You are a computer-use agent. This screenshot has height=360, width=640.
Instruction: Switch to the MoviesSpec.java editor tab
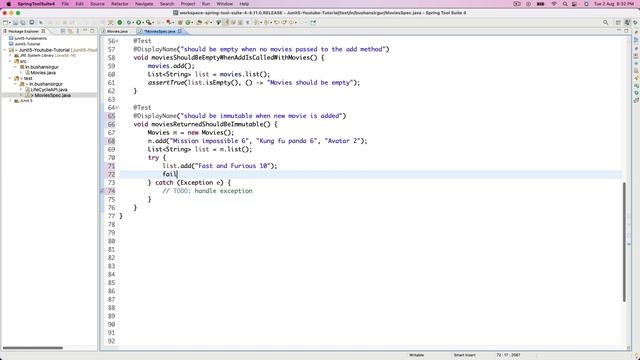160,31
